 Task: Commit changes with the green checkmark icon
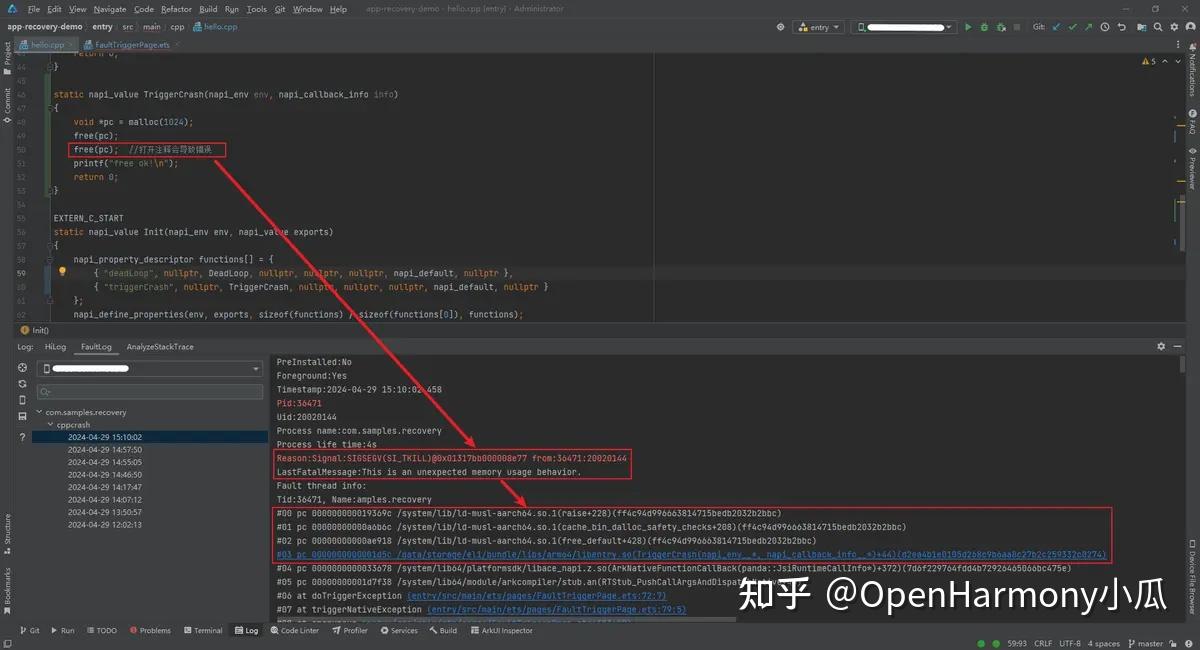tap(1072, 27)
